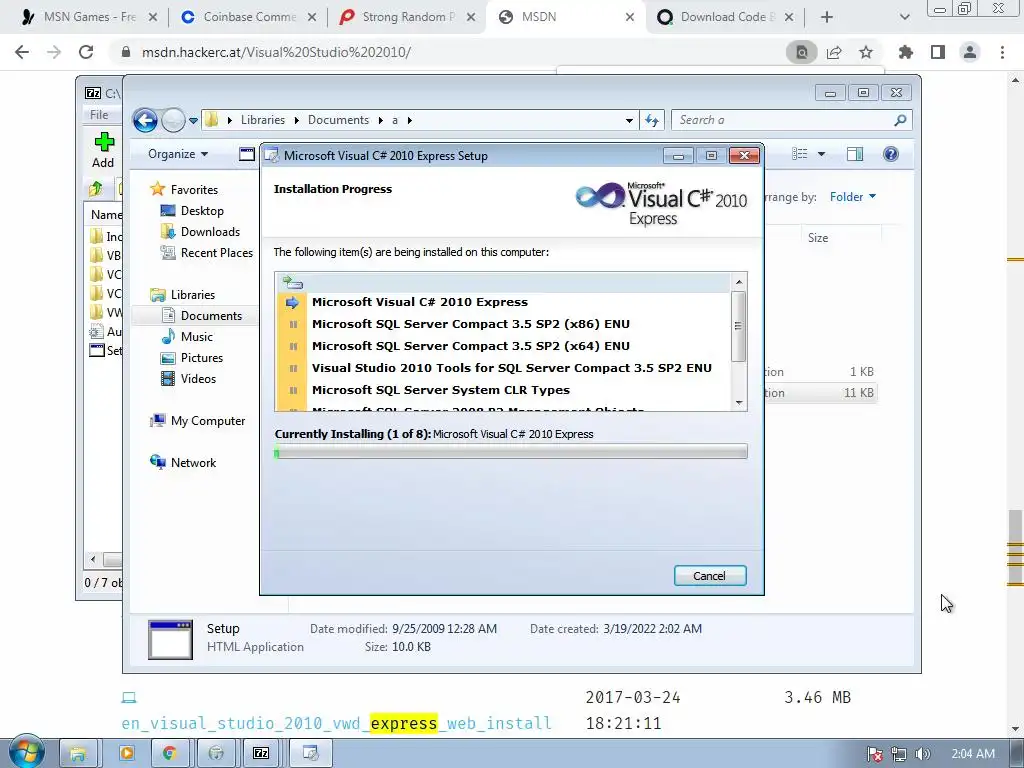Click the browser address bar URL
The height and width of the screenshot is (768, 1024).
276,52
